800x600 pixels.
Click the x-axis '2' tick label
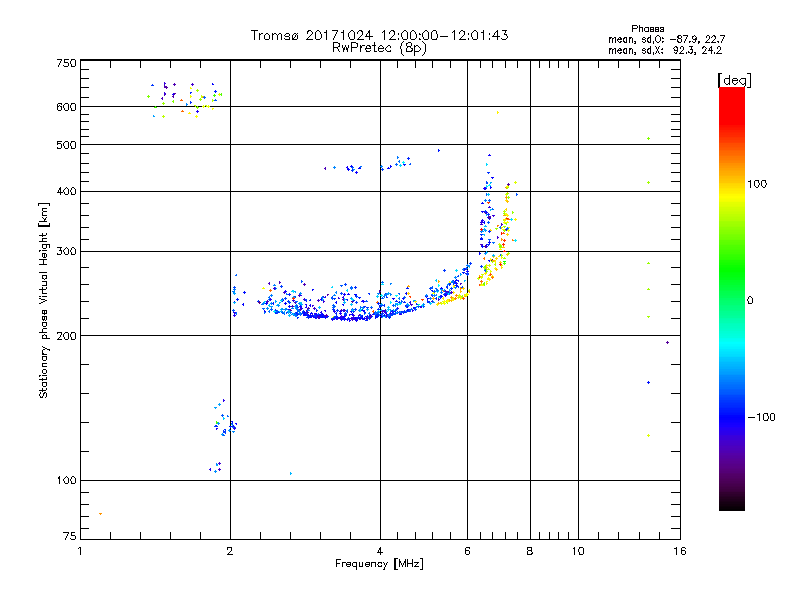click(x=230, y=551)
